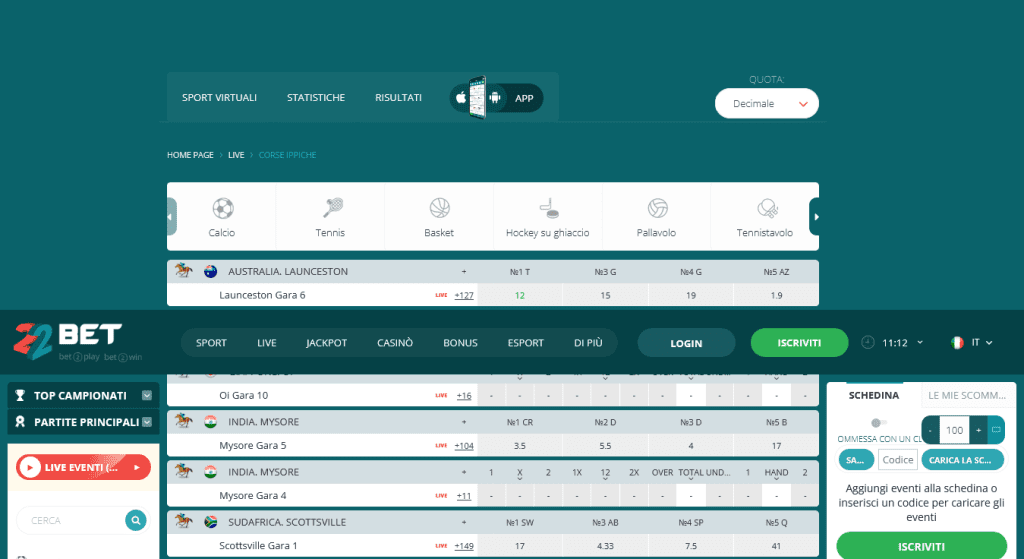Click the South Africa flag icon
Screen dimensions: 1024x559
[x=210, y=522]
